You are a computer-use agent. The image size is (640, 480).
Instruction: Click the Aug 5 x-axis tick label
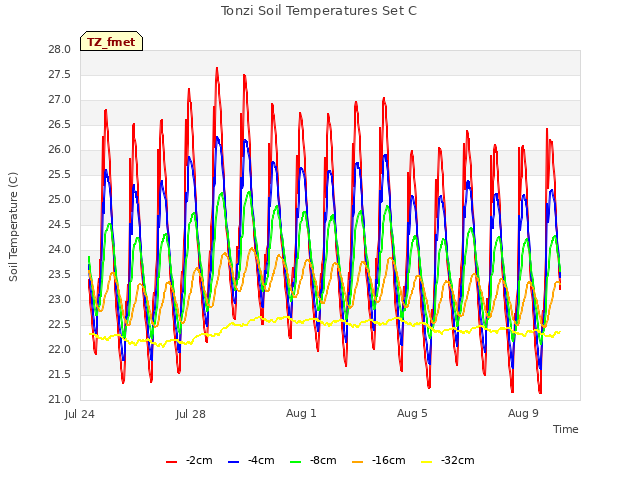point(412,413)
